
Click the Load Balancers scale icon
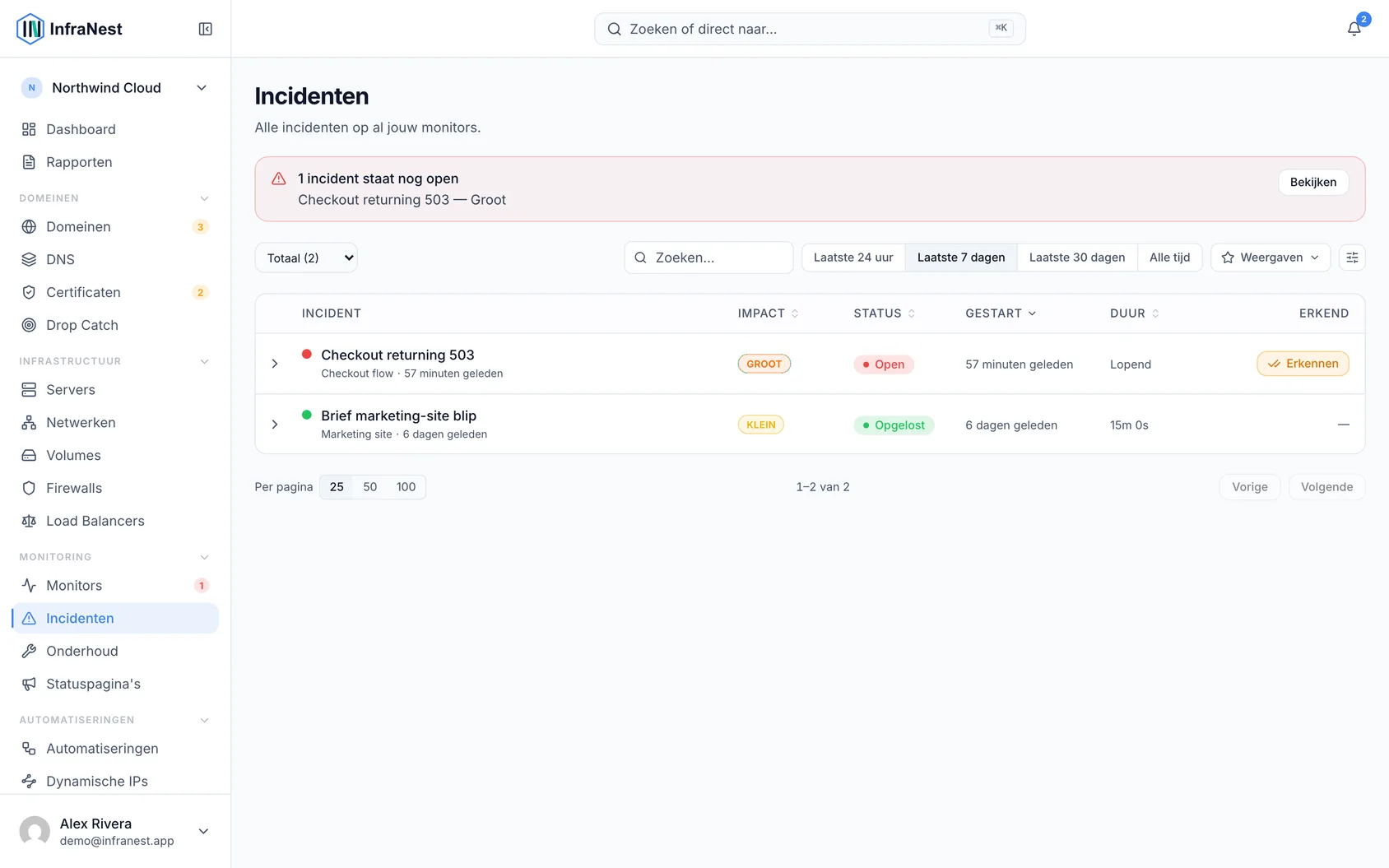click(x=29, y=521)
